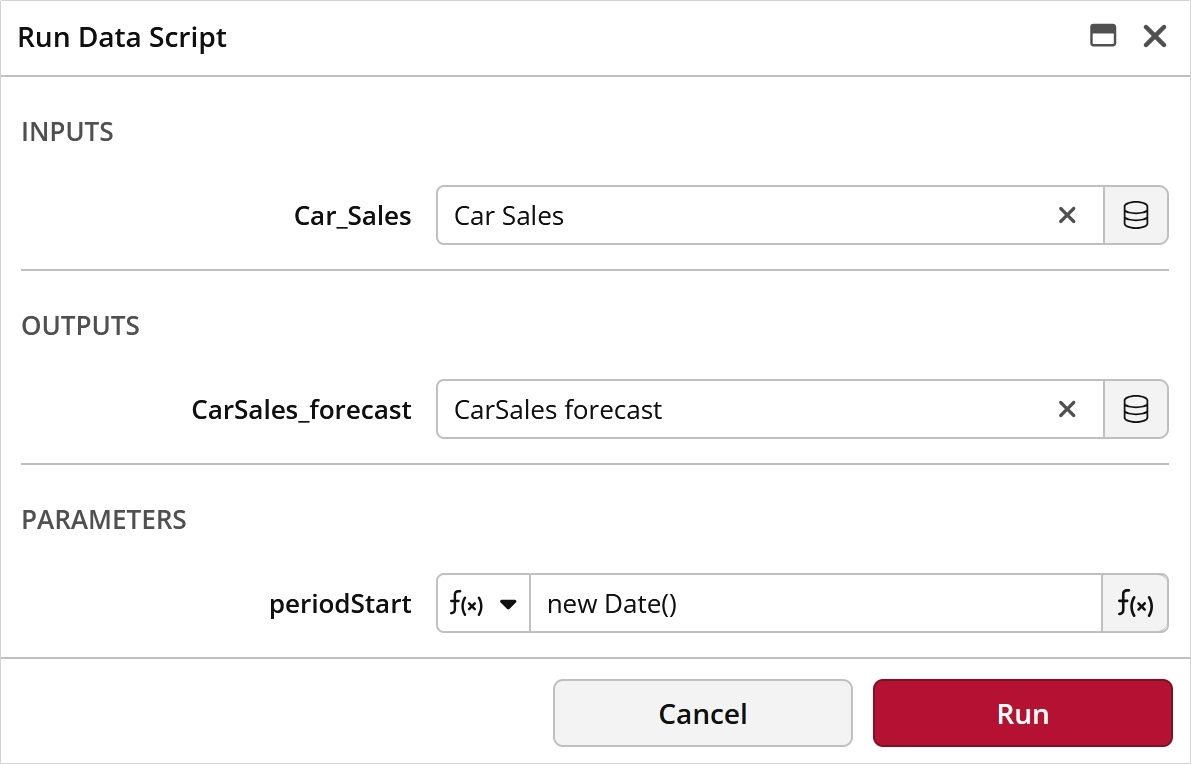Screen dimensions: 1191x764
Task: Click the OUTPUTS section heading
Action: tap(81, 326)
